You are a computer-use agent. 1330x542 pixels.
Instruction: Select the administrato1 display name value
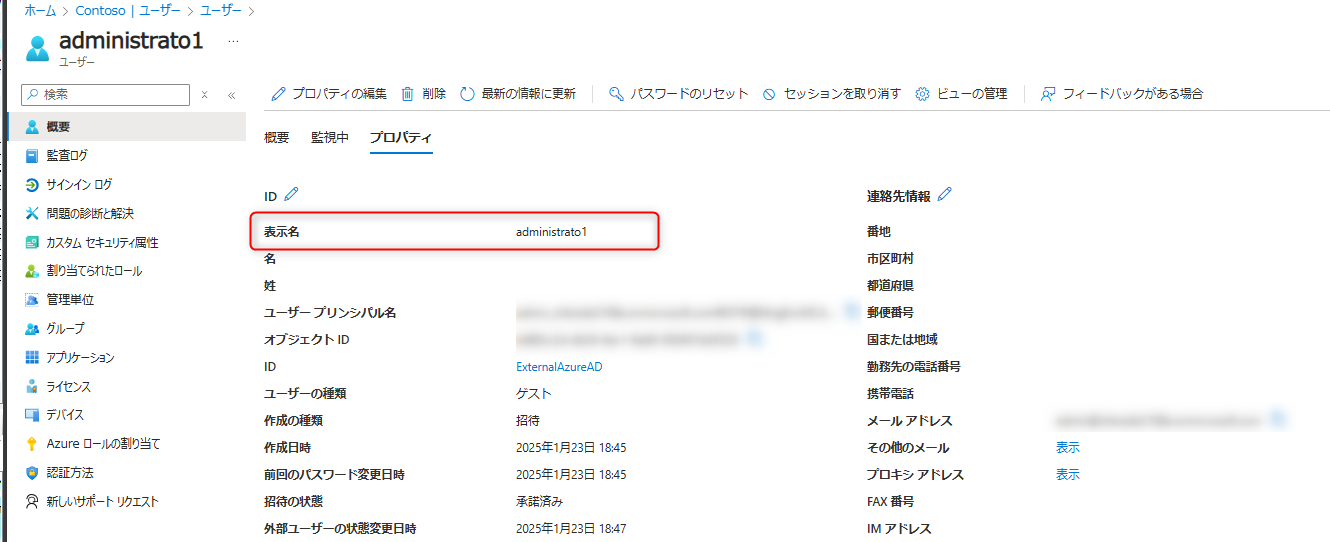point(551,232)
